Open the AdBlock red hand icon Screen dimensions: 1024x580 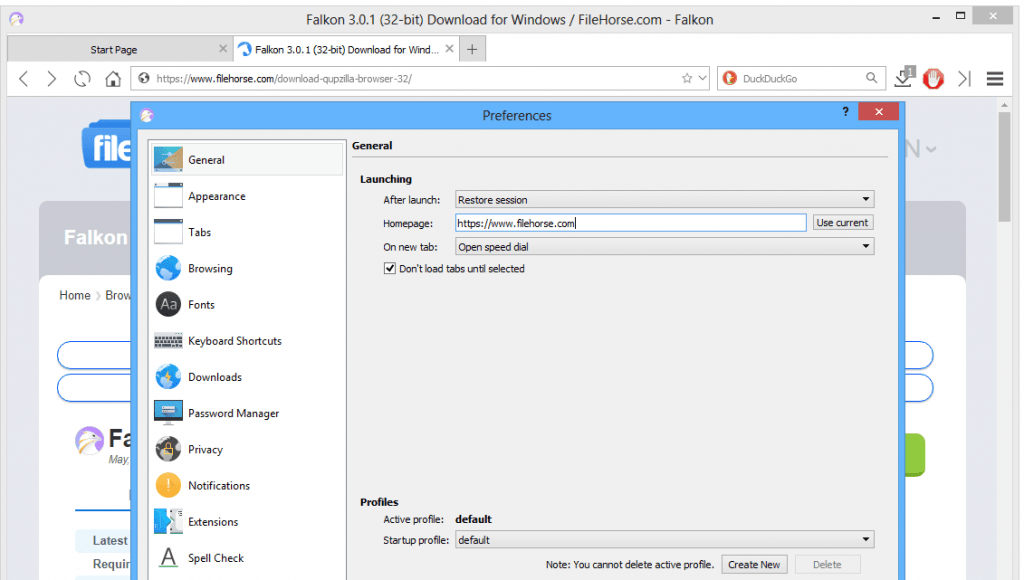pyautogui.click(x=933, y=79)
